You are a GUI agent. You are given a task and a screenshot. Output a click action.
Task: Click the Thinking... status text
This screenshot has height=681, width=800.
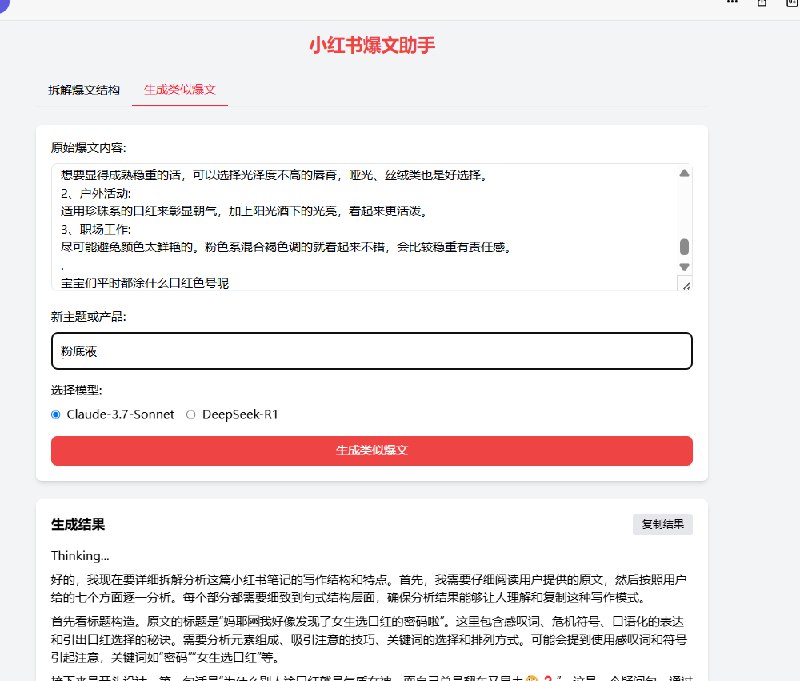click(80, 556)
